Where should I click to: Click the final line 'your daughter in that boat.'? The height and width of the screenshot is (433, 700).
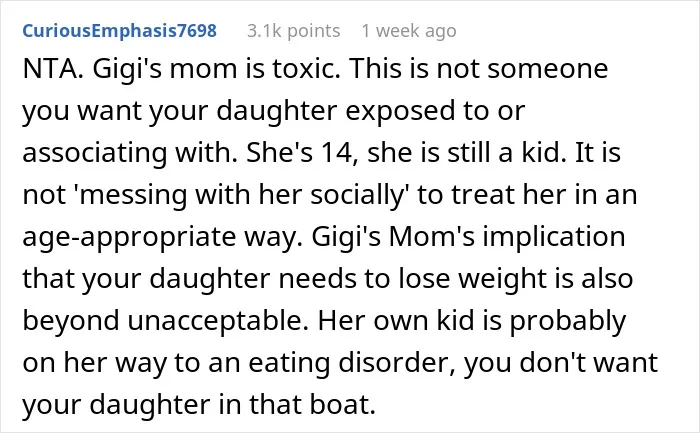tap(199, 405)
